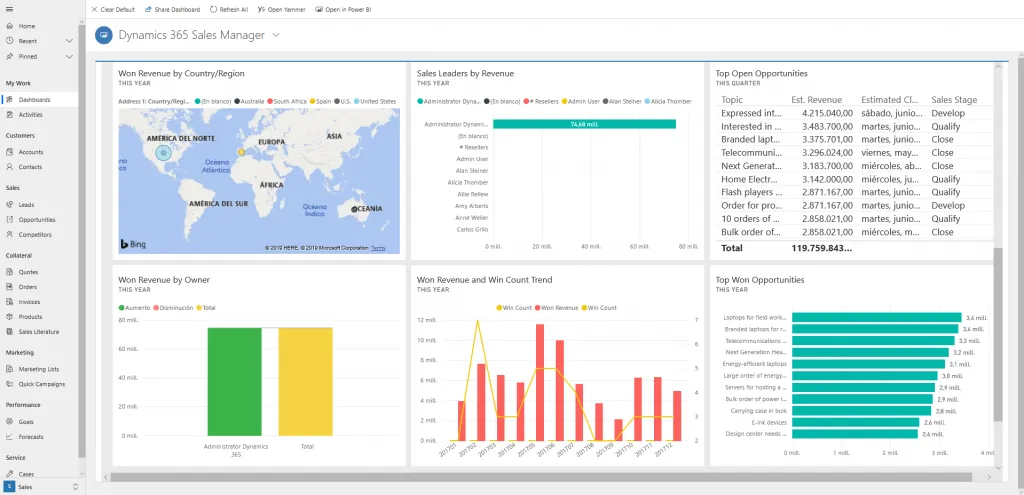Select the Expressed int... opportunity row
The height and width of the screenshot is (495, 1024).
click(855, 113)
